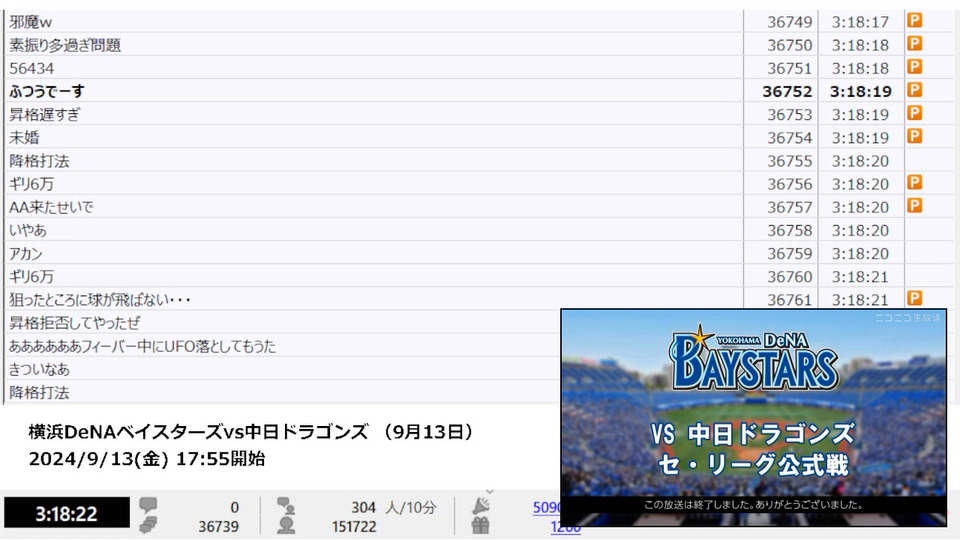Click the broadcast title '横浜DeNAベイスターズvs中日ドラゴンズ'

[x=198, y=432]
